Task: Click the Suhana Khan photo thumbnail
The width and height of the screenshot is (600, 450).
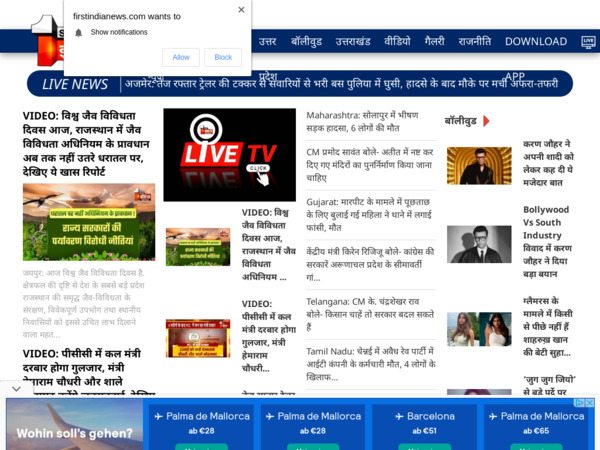Action: [x=479, y=329]
